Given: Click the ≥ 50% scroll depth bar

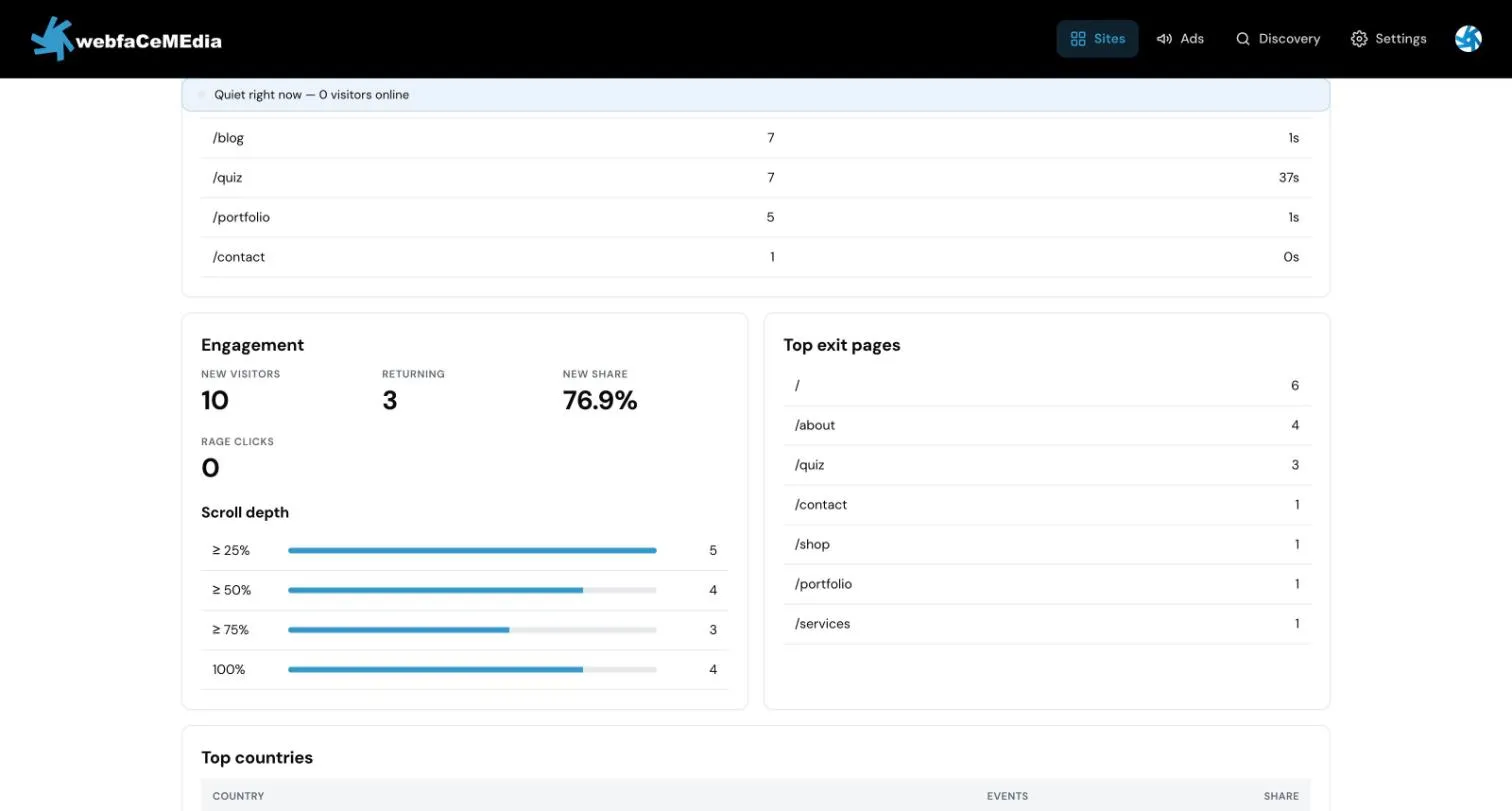Looking at the screenshot, I should pos(472,590).
